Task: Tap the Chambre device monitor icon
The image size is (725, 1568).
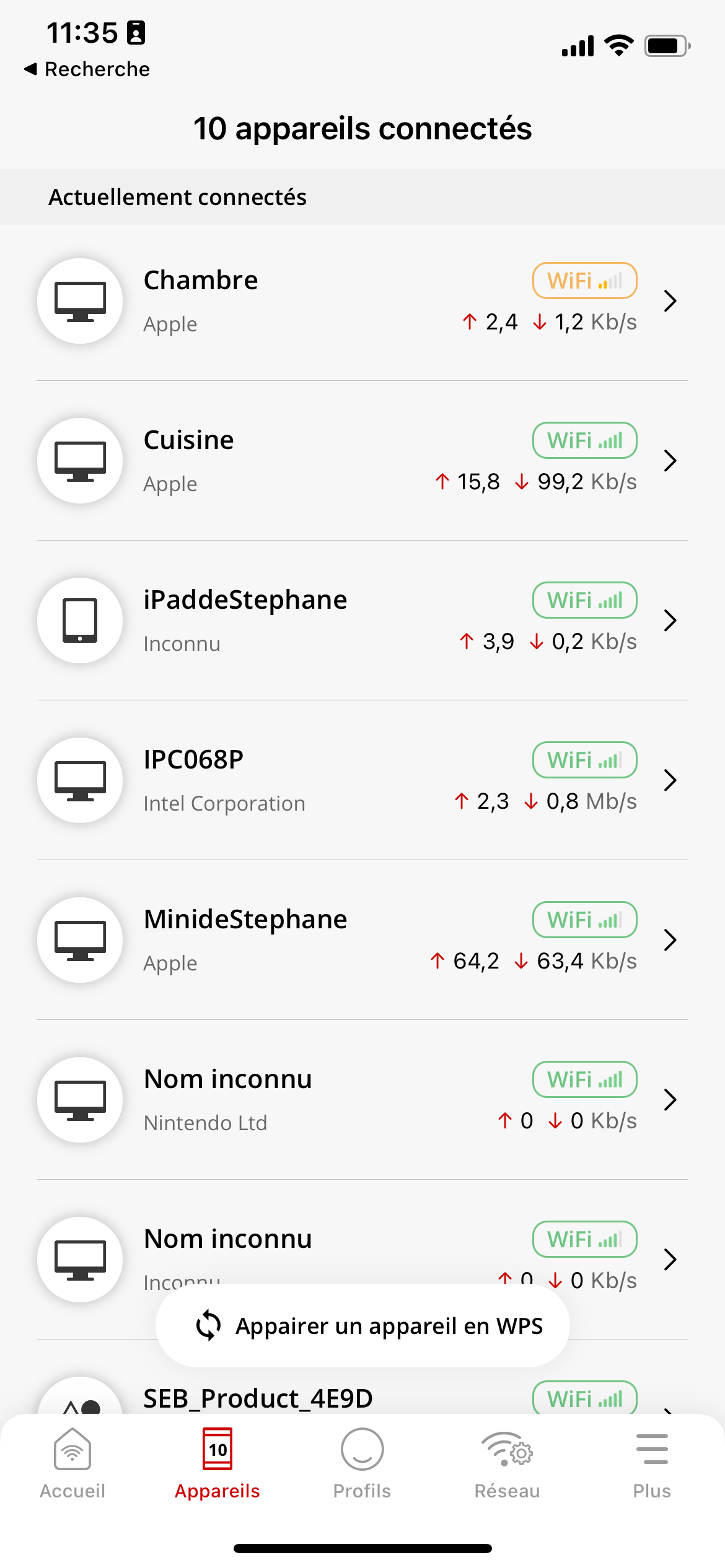Action: (80, 301)
